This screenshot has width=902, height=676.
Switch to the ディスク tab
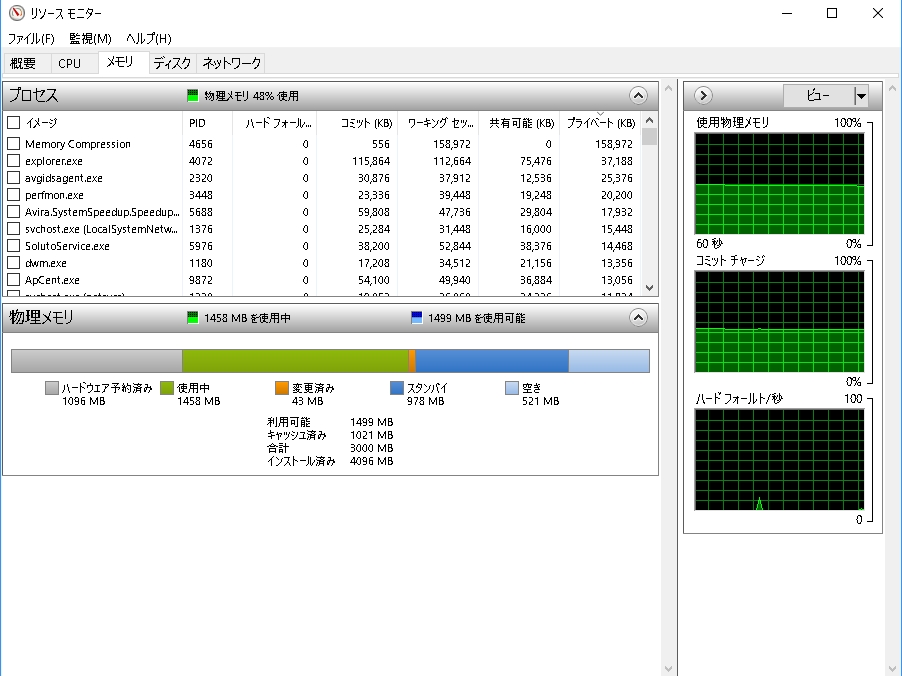click(173, 63)
